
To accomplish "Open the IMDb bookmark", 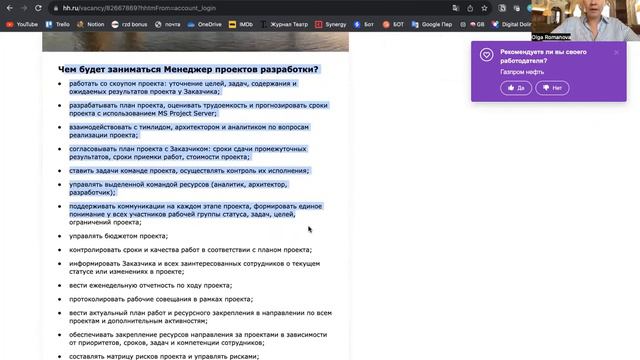I will coord(241,24).
